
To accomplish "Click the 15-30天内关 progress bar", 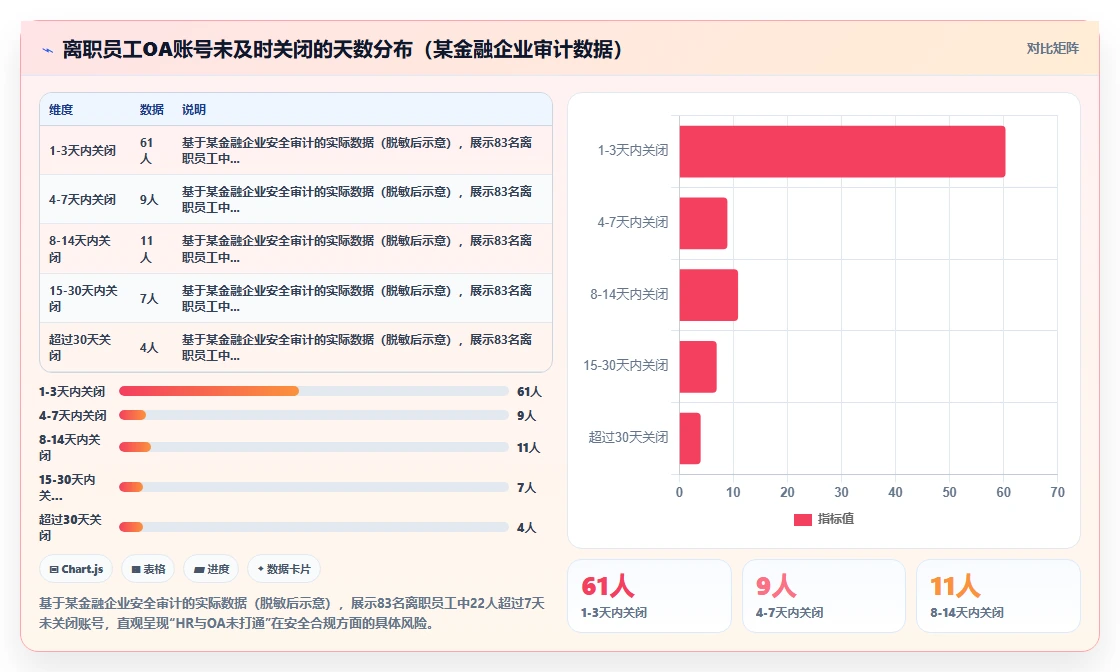I will [314, 487].
